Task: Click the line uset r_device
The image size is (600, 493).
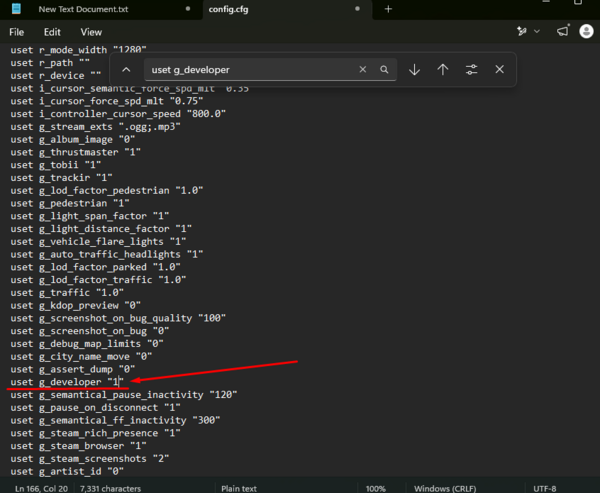Action: [55, 76]
